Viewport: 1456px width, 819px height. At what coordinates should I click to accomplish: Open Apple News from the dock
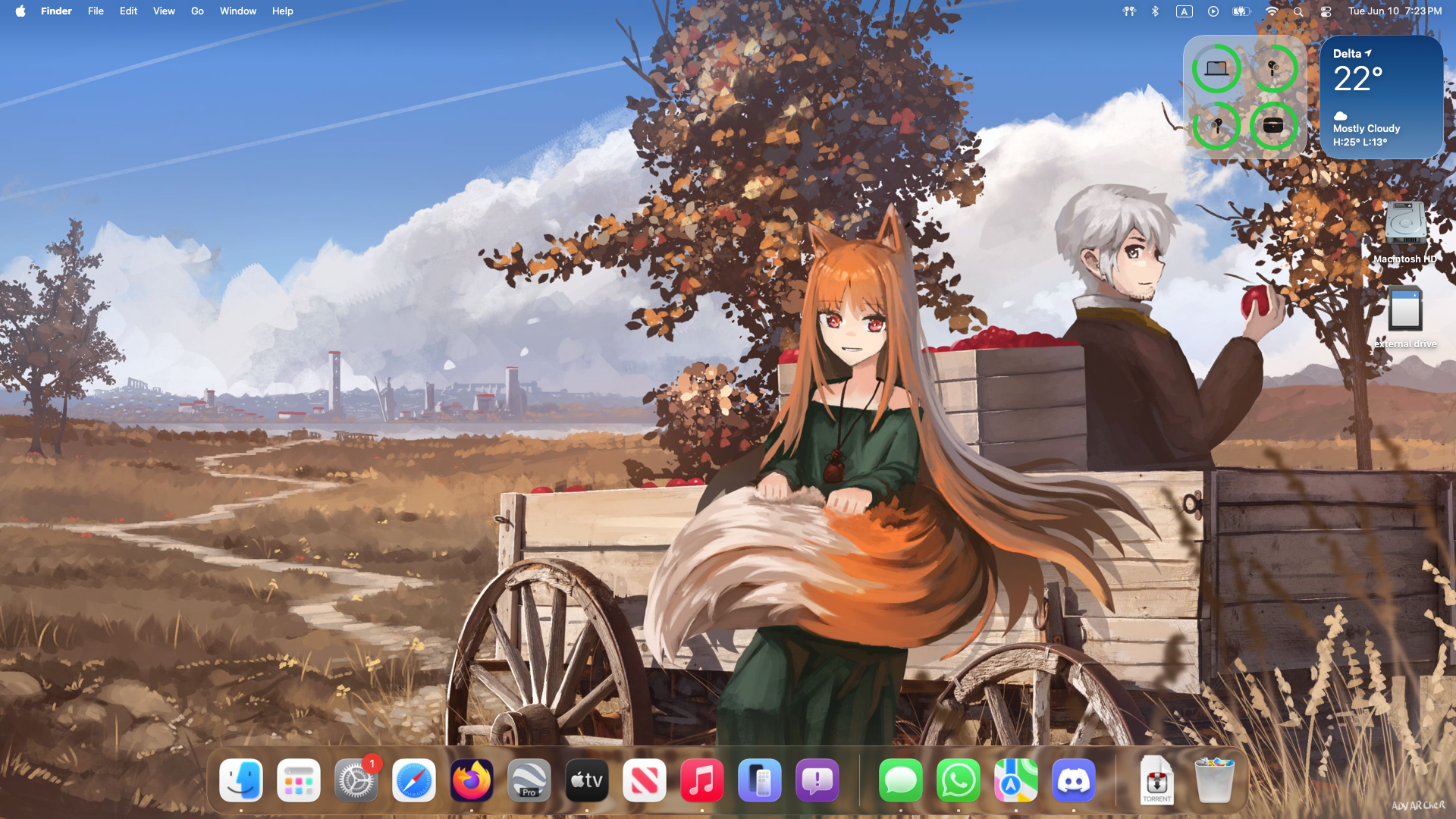pyautogui.click(x=645, y=780)
